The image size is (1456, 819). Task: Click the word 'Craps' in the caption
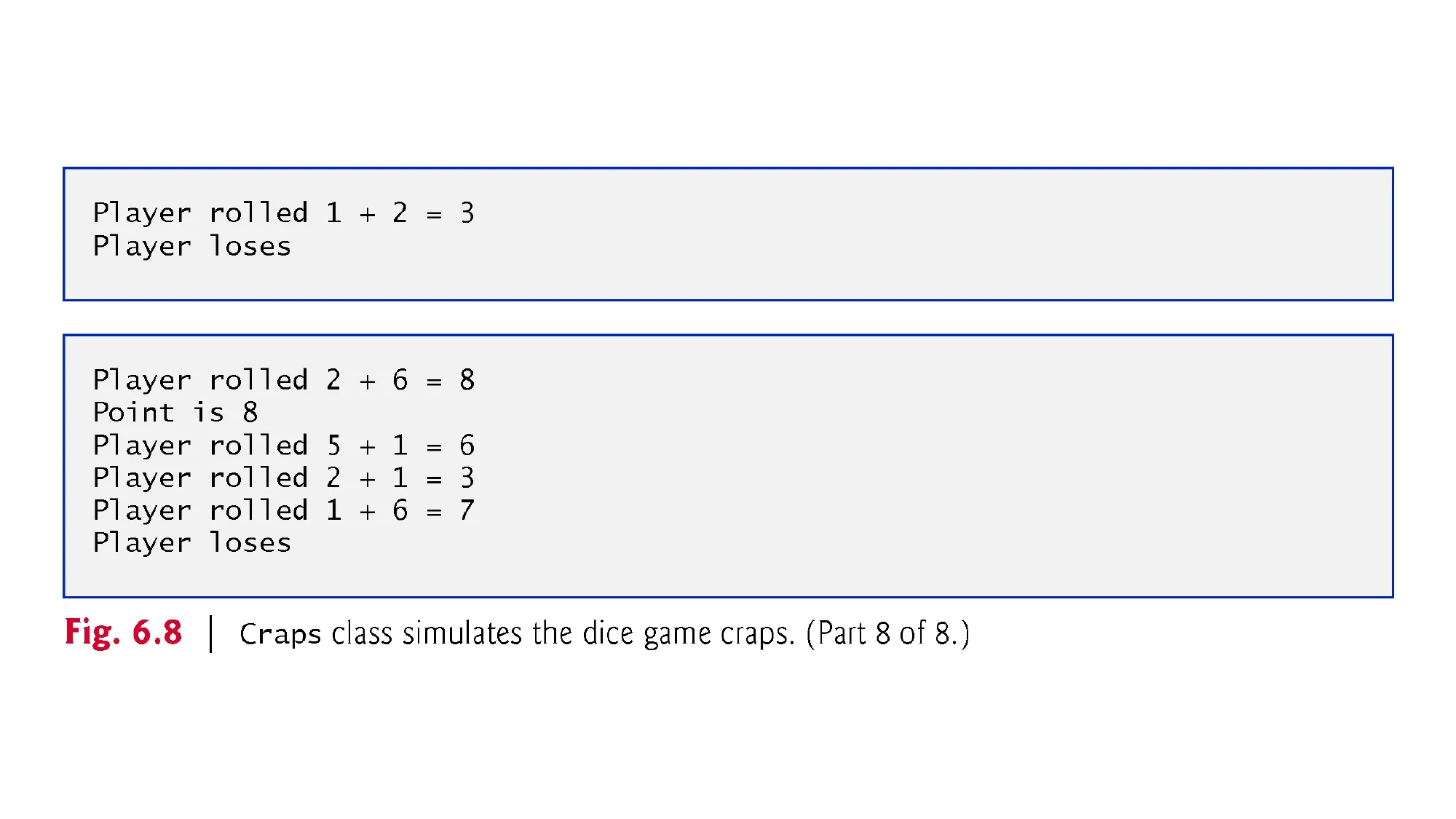[x=280, y=634]
